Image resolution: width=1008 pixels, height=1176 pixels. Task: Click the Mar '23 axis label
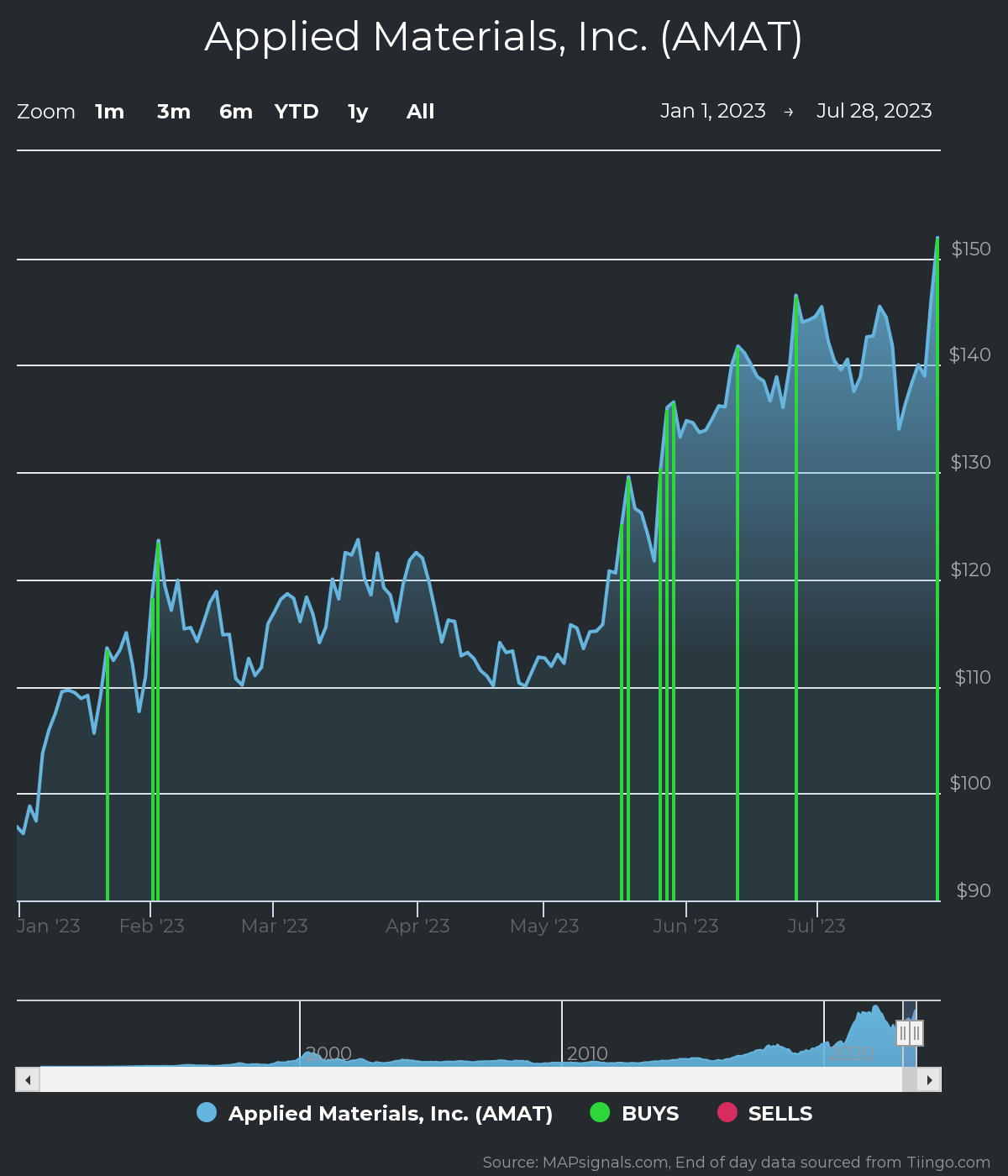click(x=275, y=926)
